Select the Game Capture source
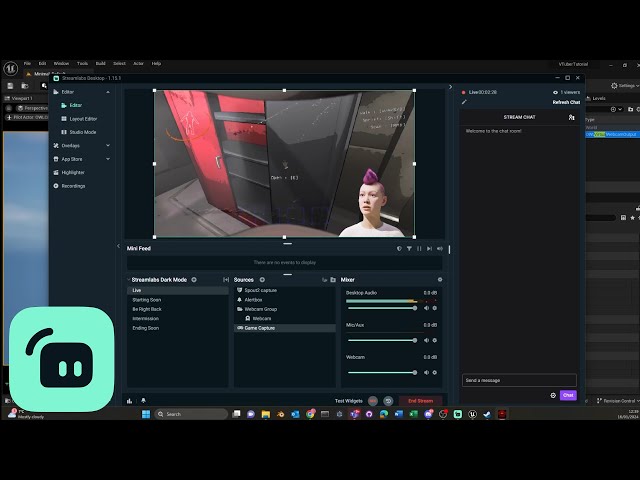The width and height of the screenshot is (640, 480). tap(285, 328)
